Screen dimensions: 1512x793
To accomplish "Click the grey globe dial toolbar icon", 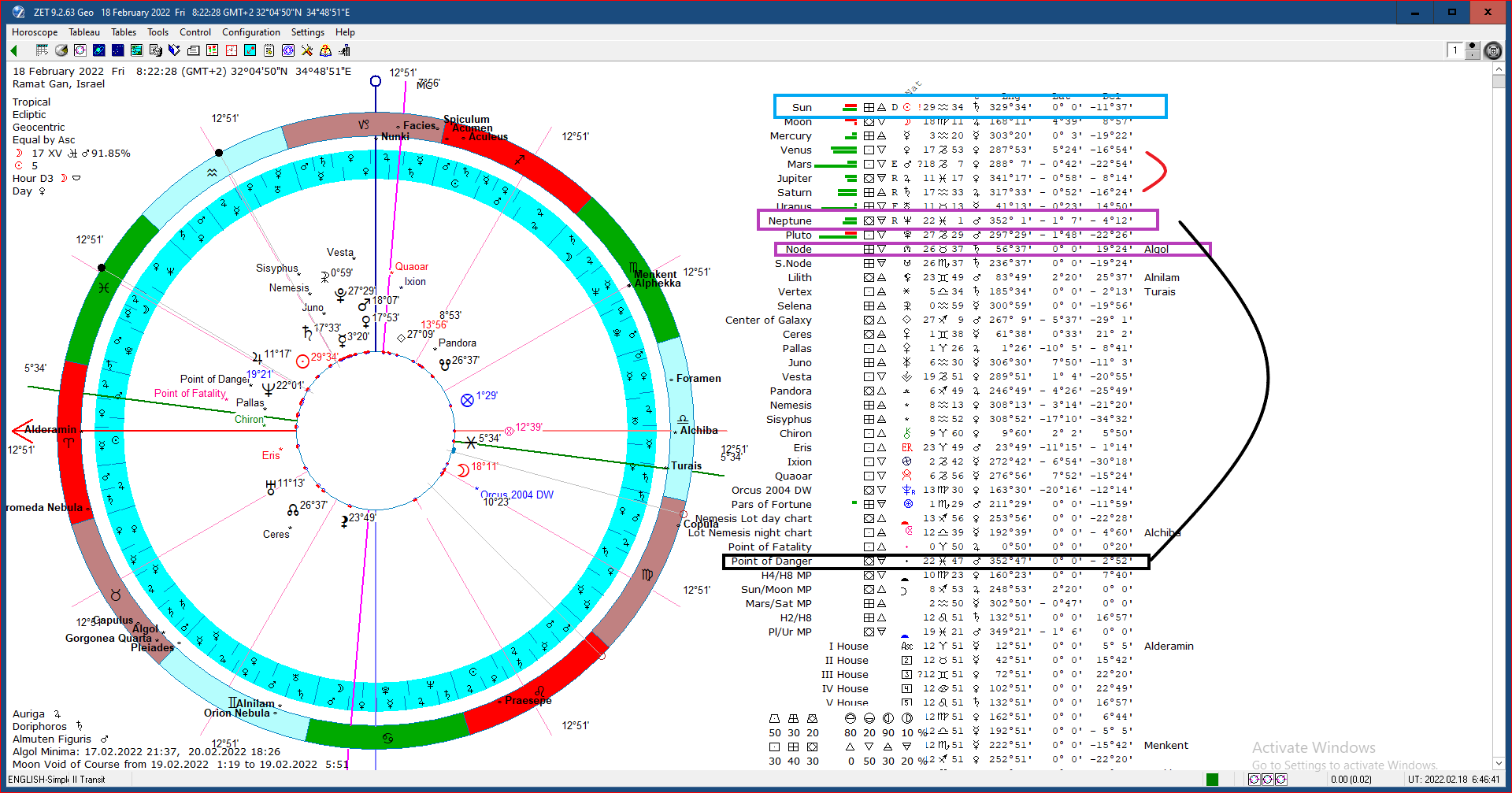I will click(61, 50).
